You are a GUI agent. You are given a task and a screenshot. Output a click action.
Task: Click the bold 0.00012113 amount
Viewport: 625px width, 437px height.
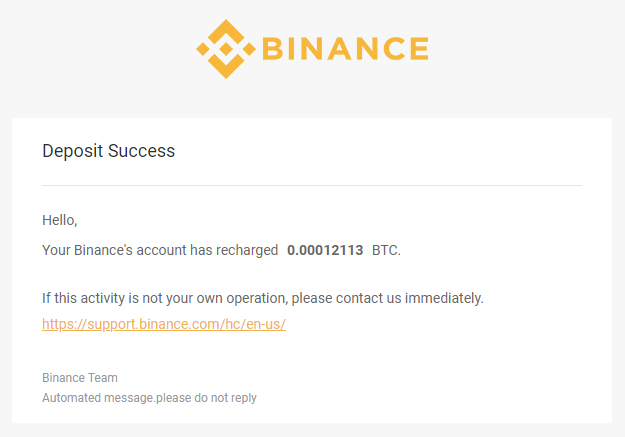325,250
